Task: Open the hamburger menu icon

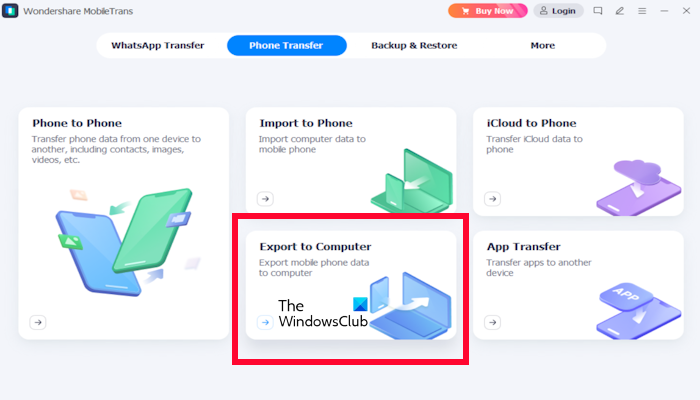Action: coord(642,11)
